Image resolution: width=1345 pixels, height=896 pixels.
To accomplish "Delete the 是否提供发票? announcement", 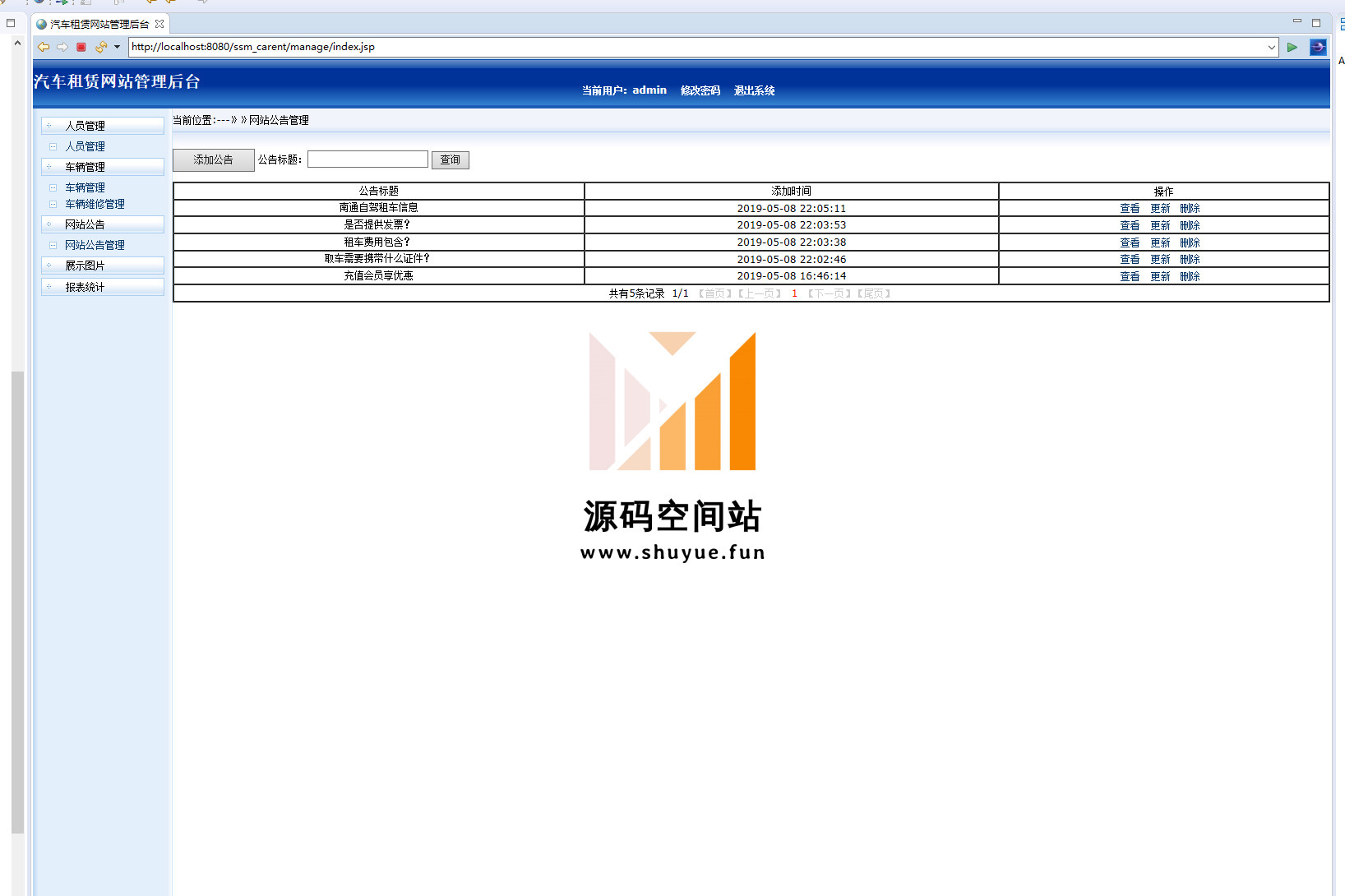I will pyautogui.click(x=1190, y=225).
